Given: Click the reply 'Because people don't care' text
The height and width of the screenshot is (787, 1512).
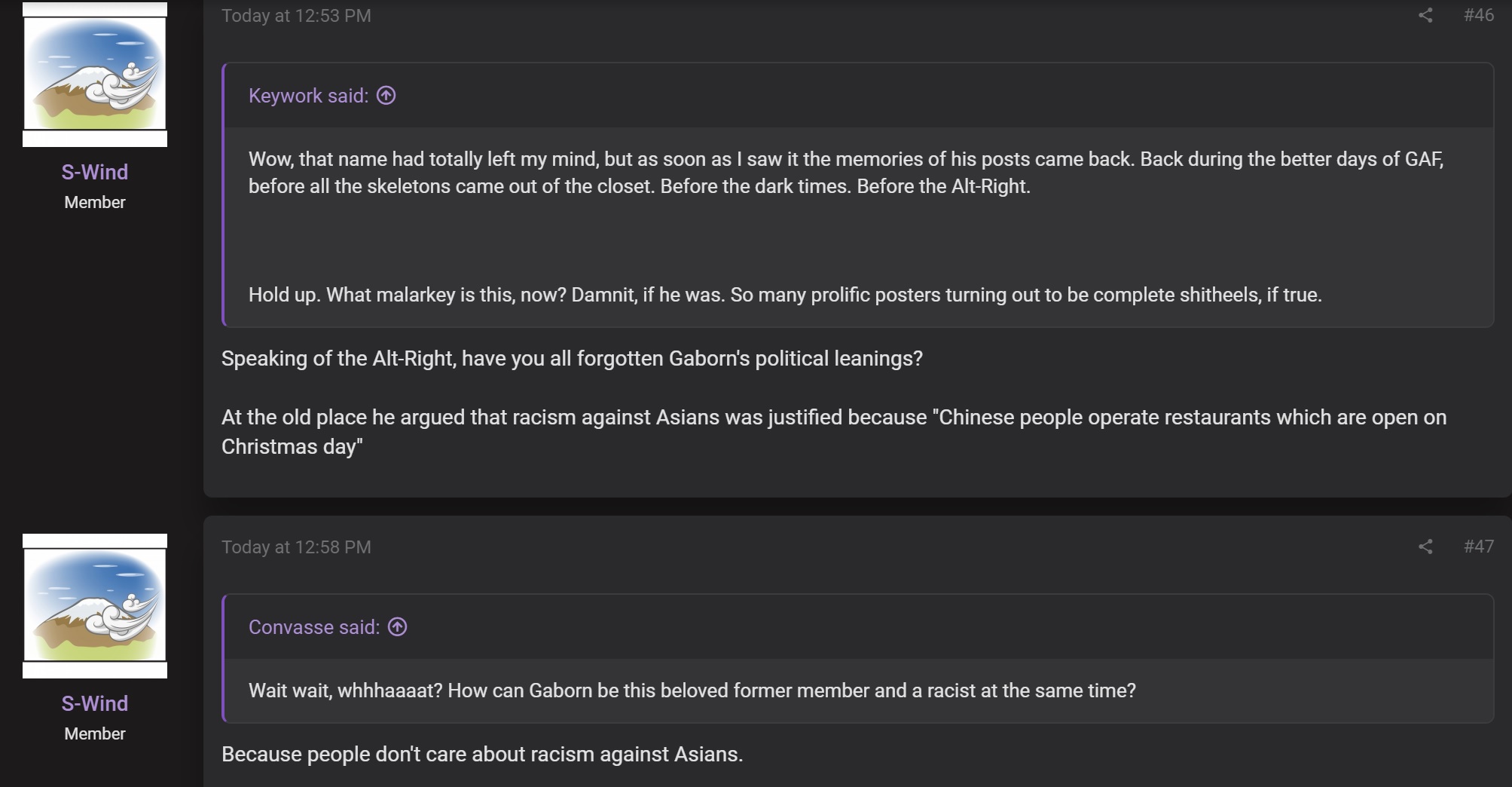Looking at the screenshot, I should coord(482,754).
